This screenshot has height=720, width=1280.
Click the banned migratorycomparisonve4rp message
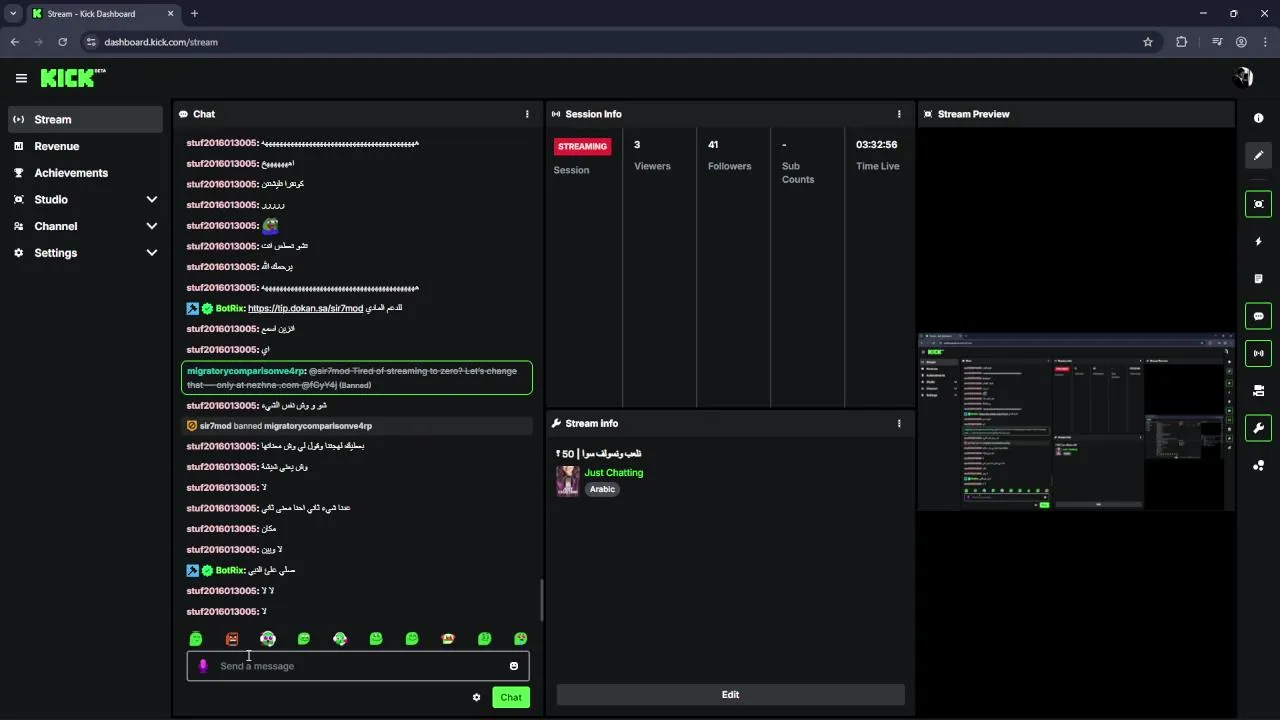click(357, 377)
